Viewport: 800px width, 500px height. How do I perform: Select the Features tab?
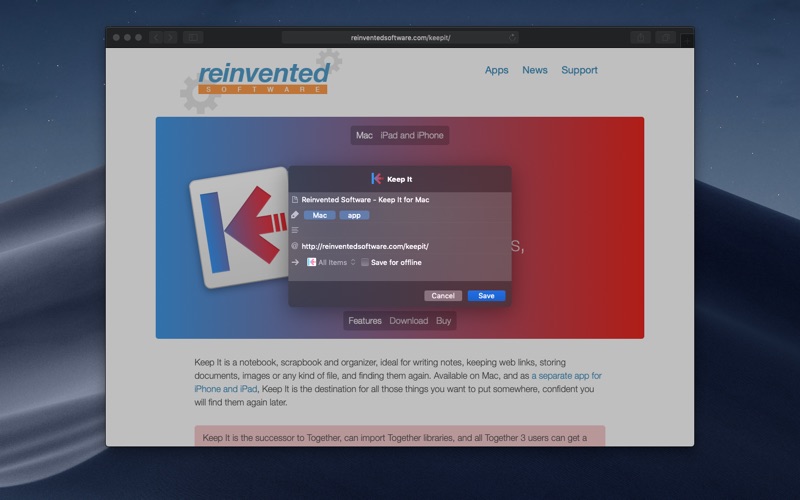[365, 321]
